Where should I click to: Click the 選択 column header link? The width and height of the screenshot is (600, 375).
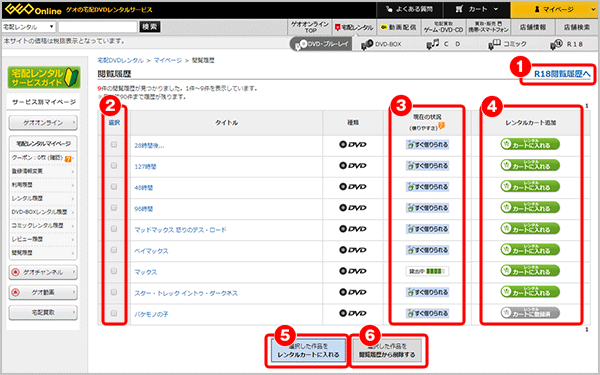click(114, 122)
